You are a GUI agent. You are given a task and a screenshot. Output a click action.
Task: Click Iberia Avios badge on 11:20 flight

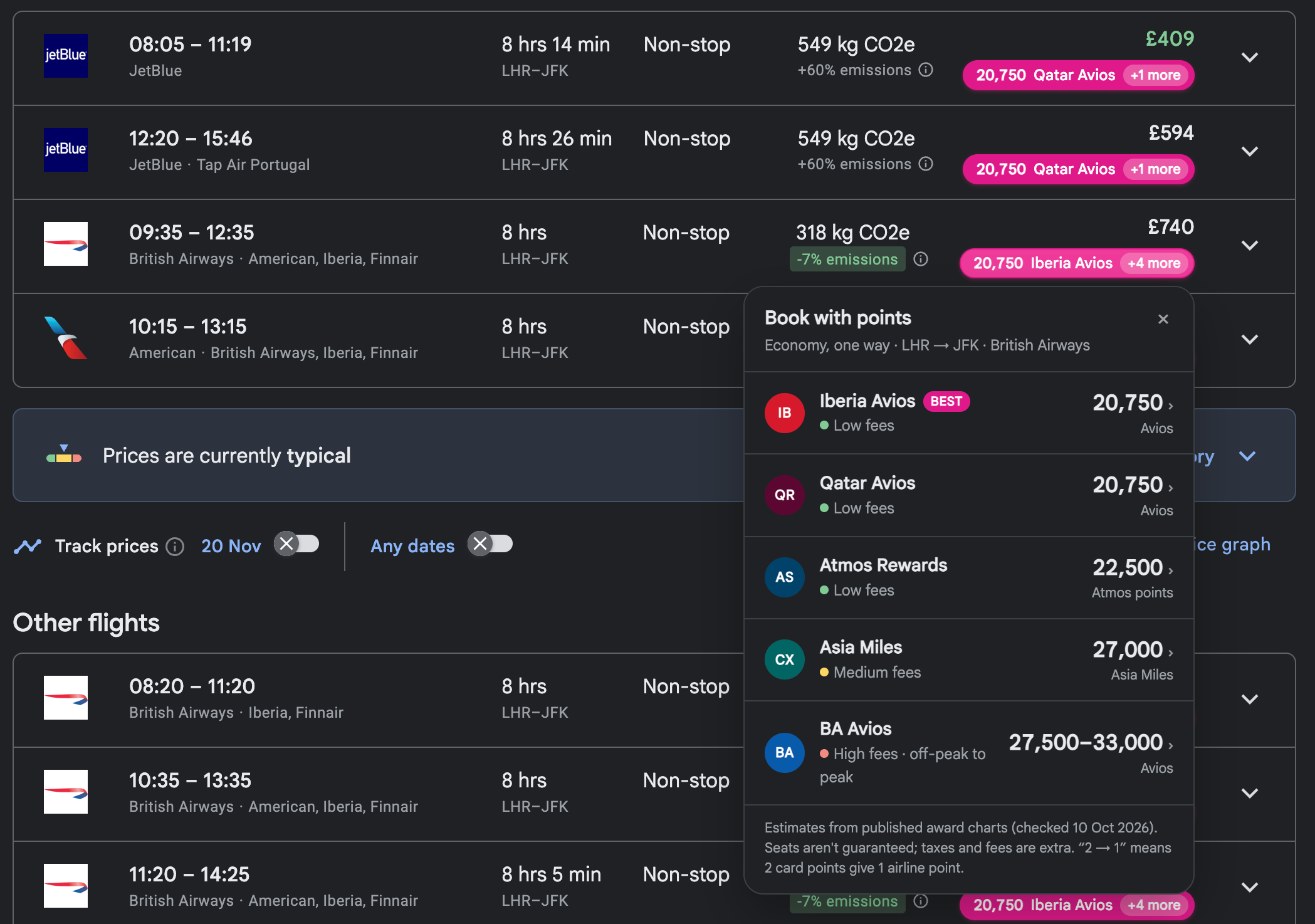coord(1077,905)
